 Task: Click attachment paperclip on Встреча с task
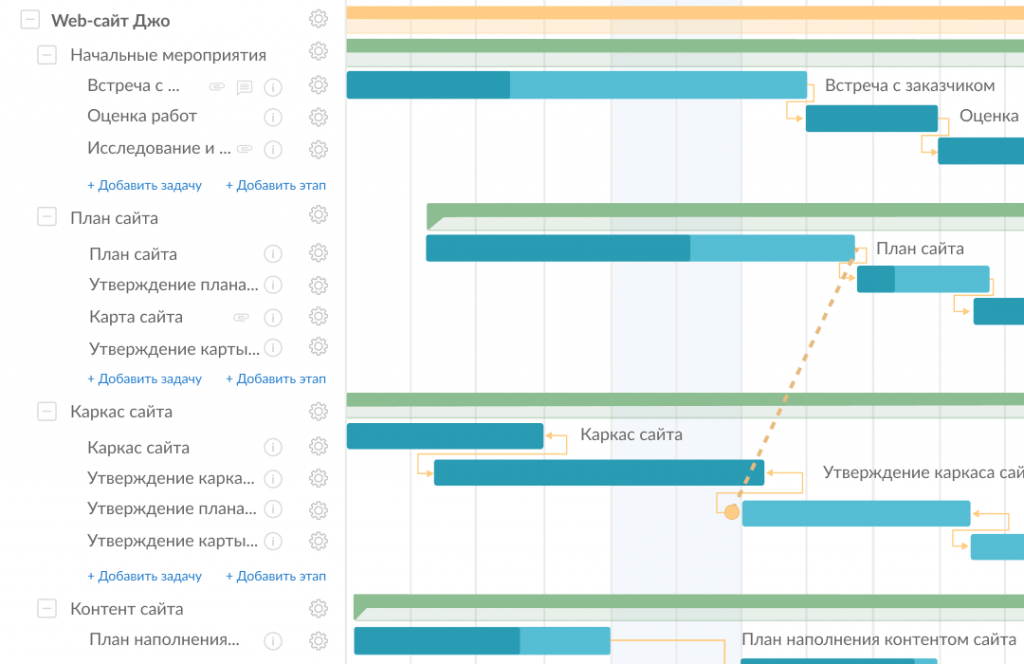[x=216, y=87]
